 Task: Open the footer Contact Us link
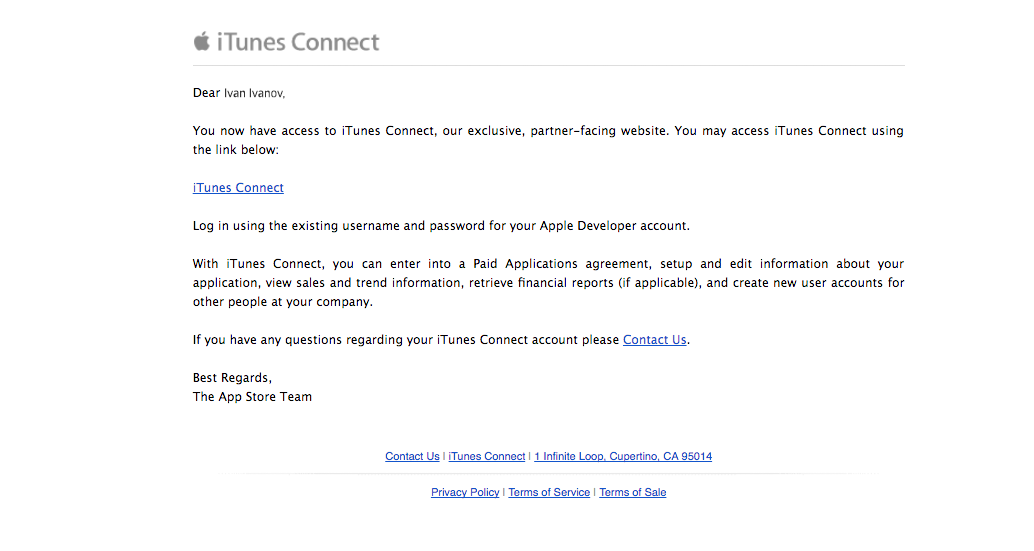(x=412, y=457)
